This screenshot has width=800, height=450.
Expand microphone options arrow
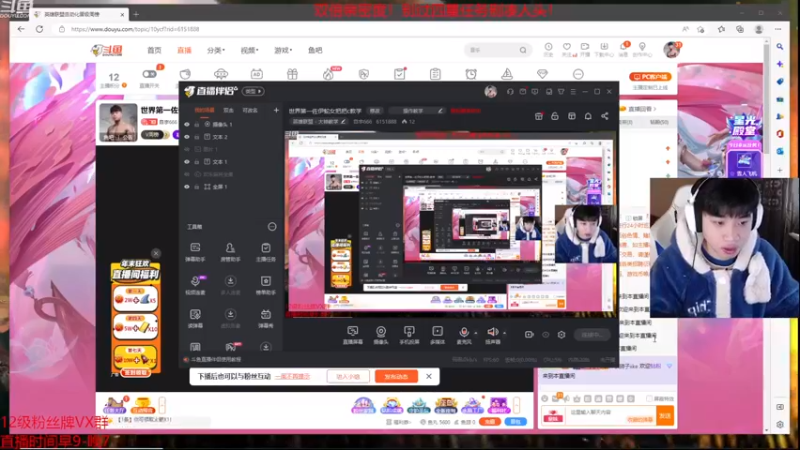click(476, 333)
